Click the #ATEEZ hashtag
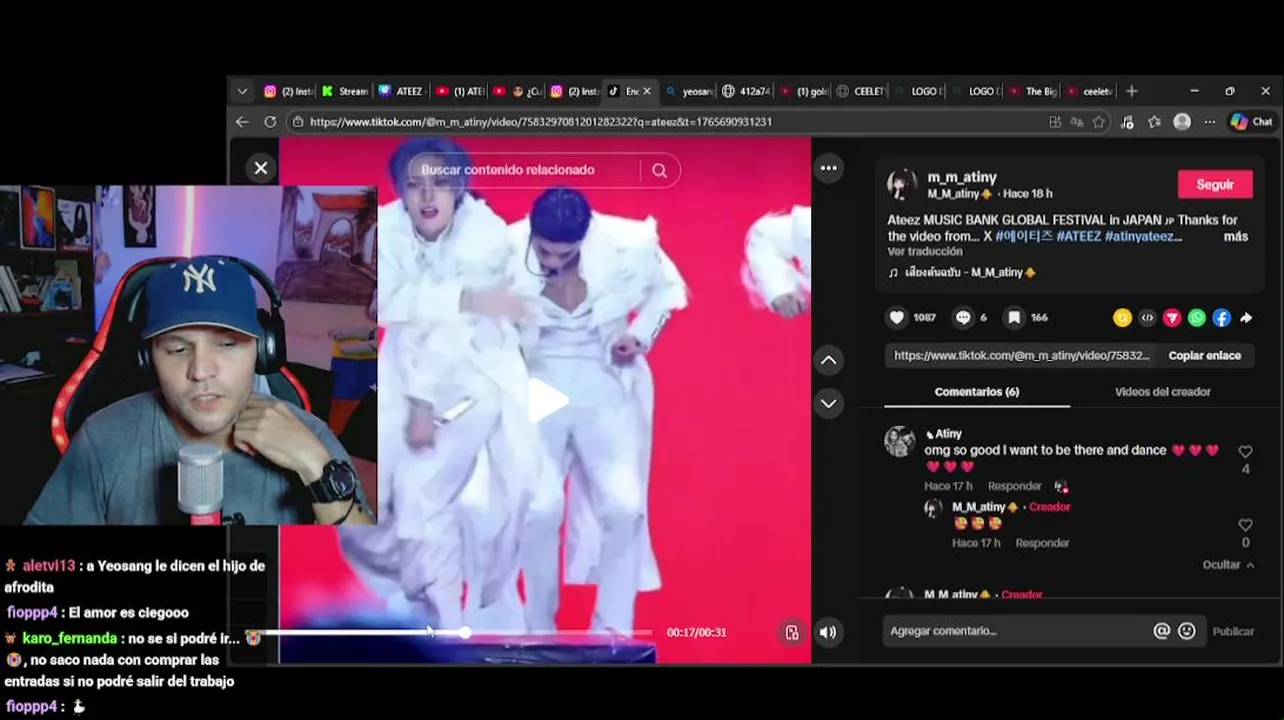Viewport: 1284px width, 720px height. tap(1078, 237)
